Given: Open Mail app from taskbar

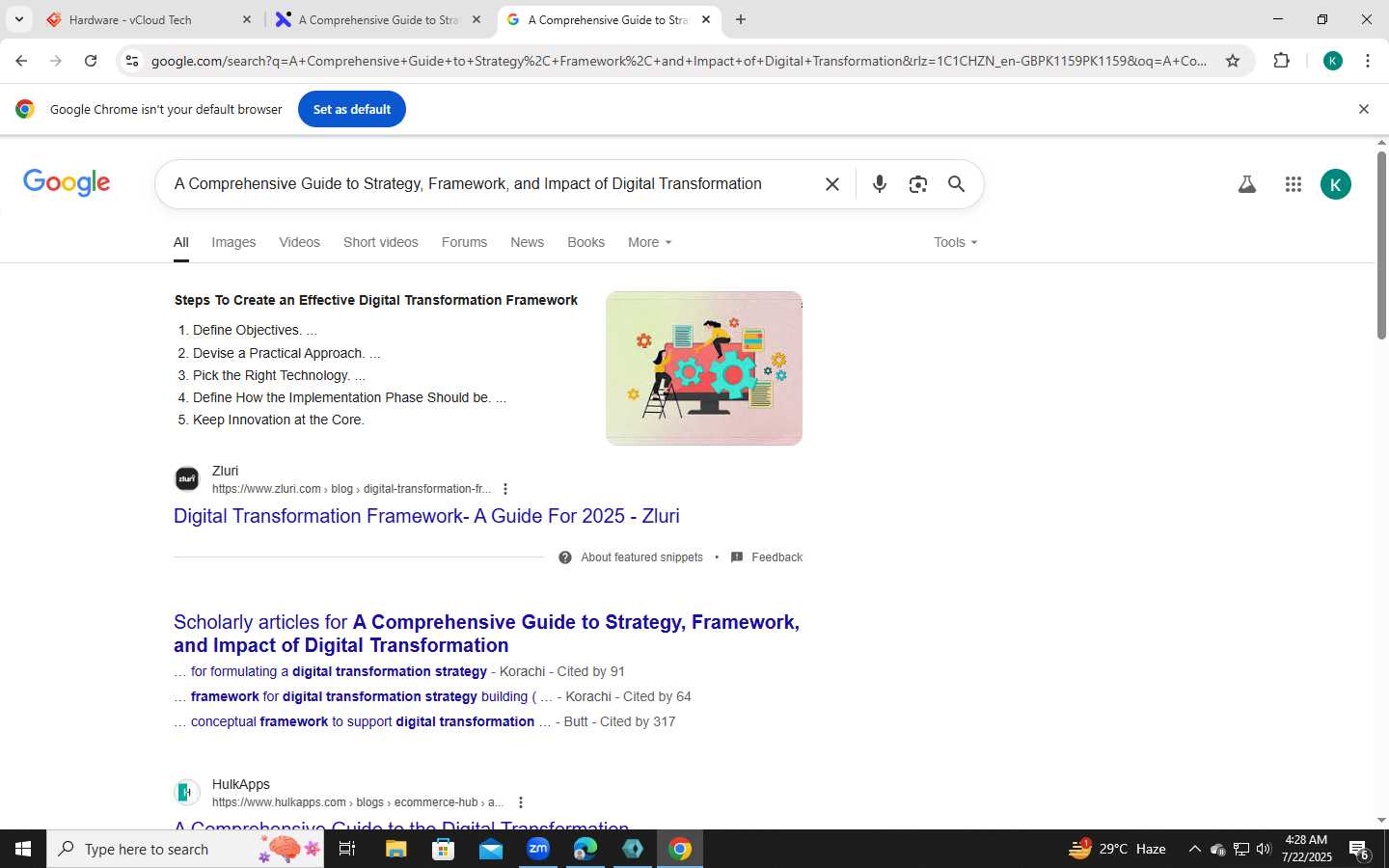Looking at the screenshot, I should pyautogui.click(x=490, y=849).
